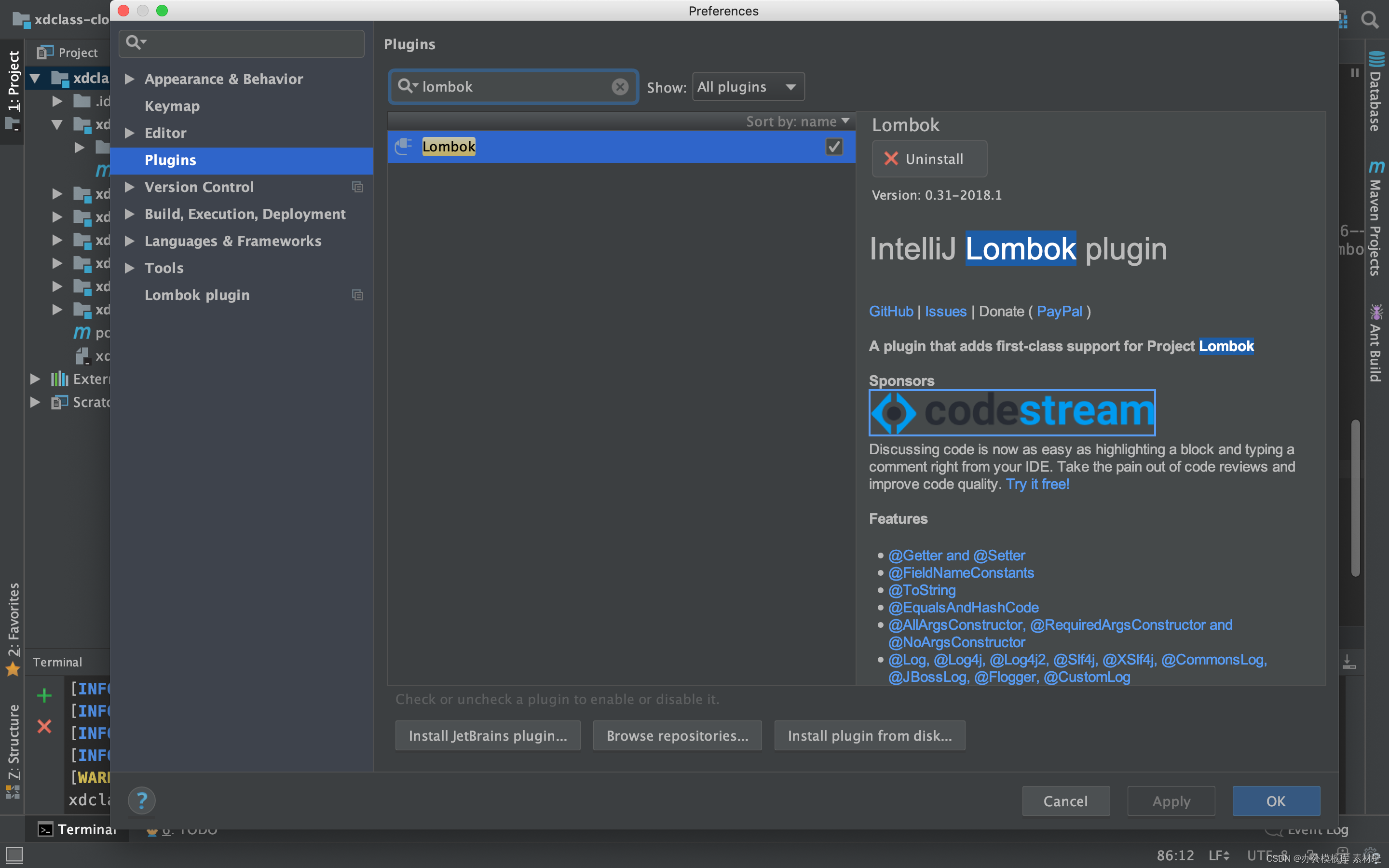
Task: Click the Try it free! link
Action: coord(1038,484)
